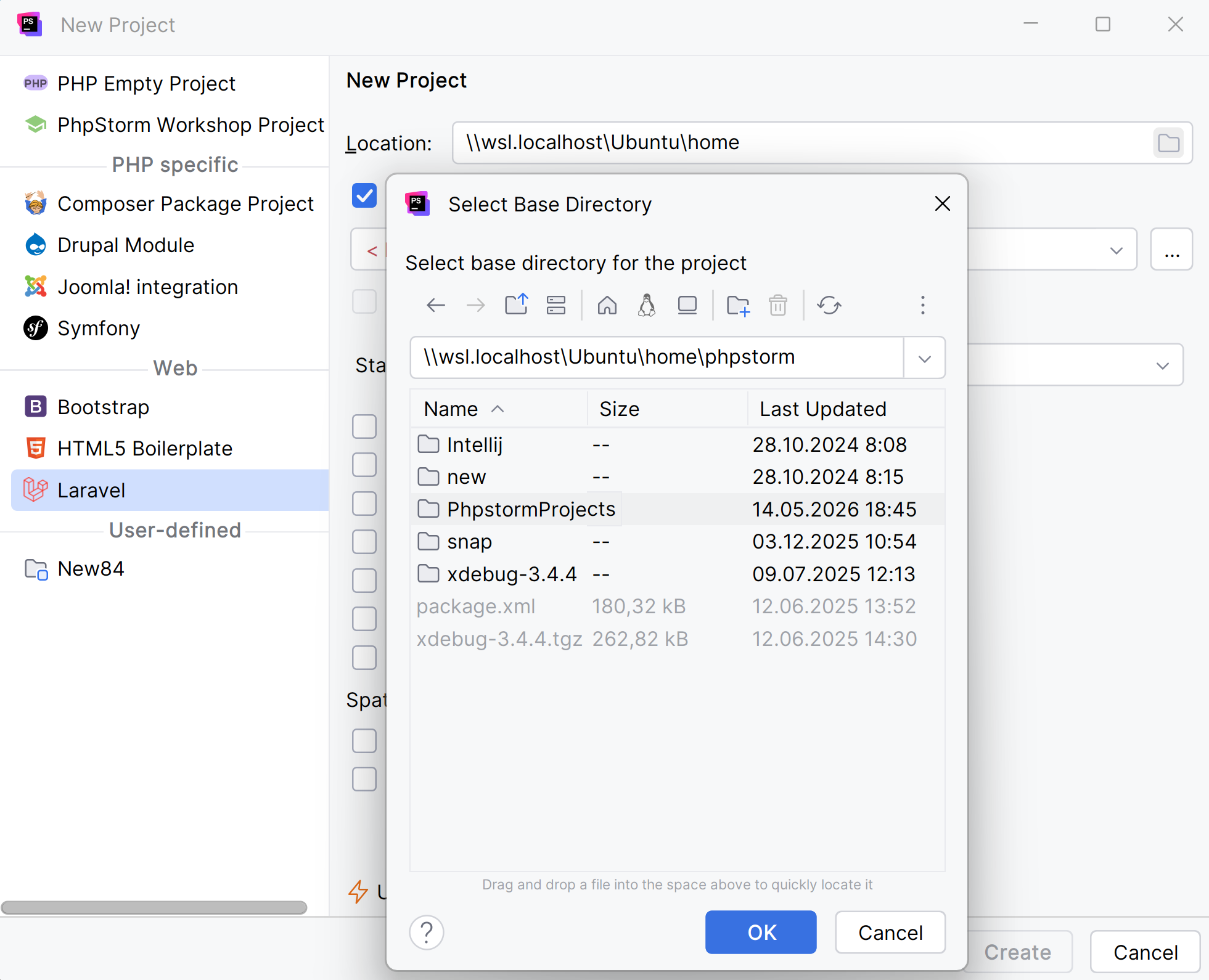Sort by Name column header
Viewport: 1209px width, 980px height.
pyautogui.click(x=498, y=409)
